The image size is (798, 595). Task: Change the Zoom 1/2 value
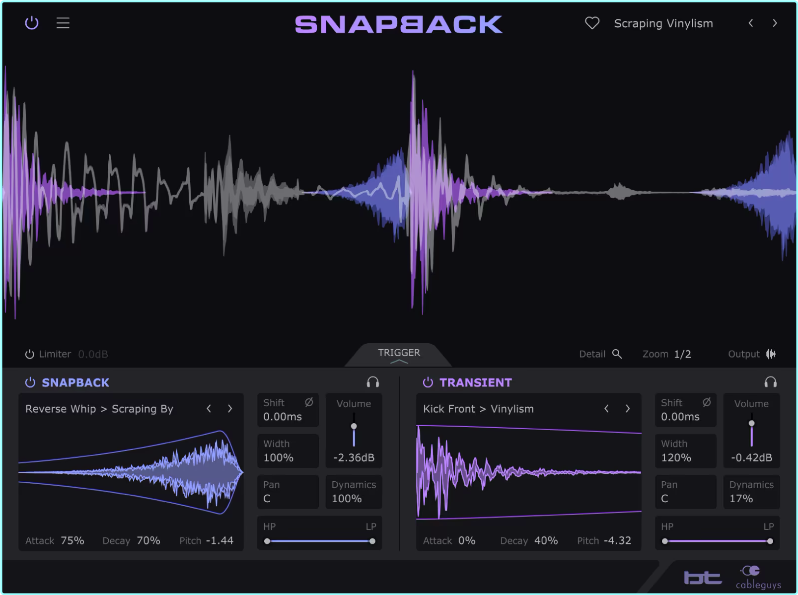[x=682, y=354]
